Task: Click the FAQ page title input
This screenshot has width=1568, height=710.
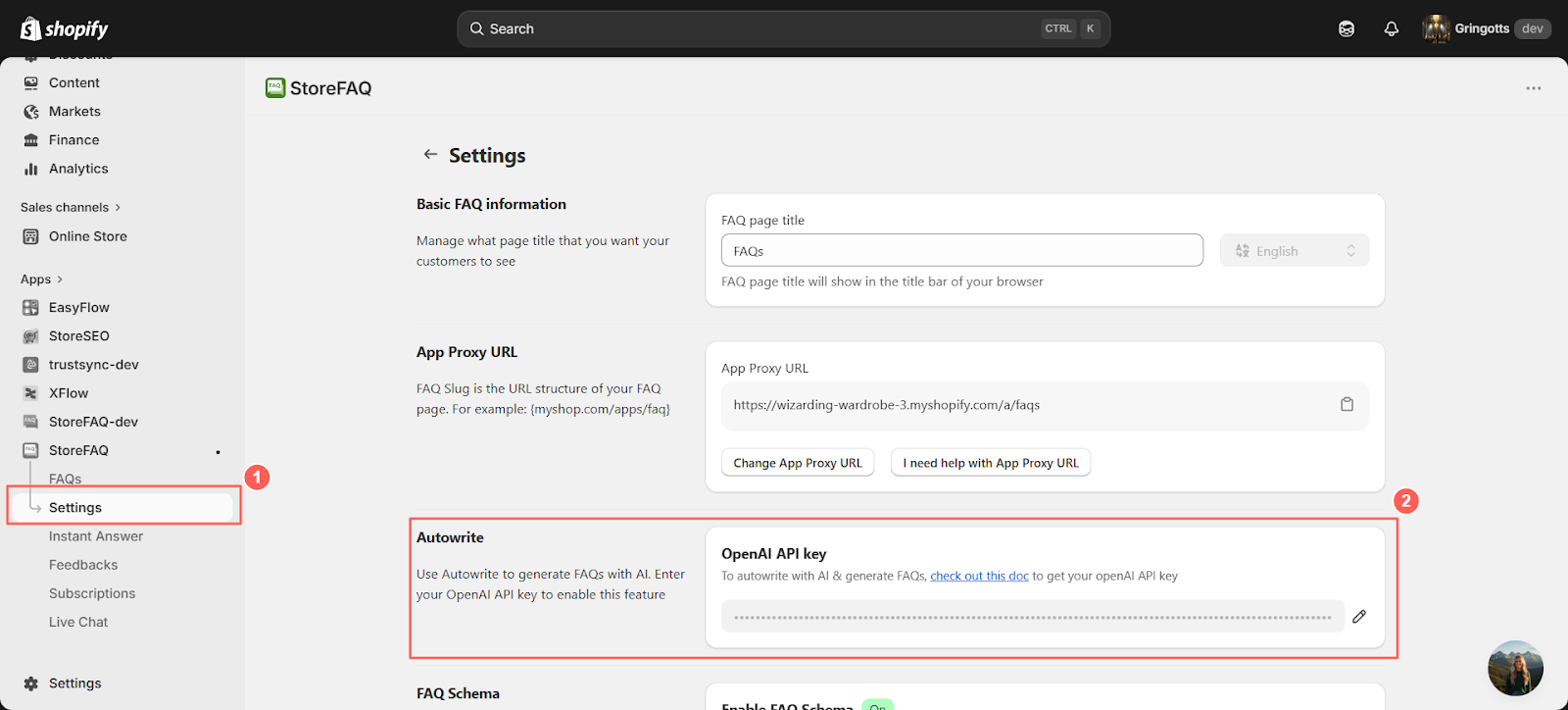Action: click(x=962, y=250)
